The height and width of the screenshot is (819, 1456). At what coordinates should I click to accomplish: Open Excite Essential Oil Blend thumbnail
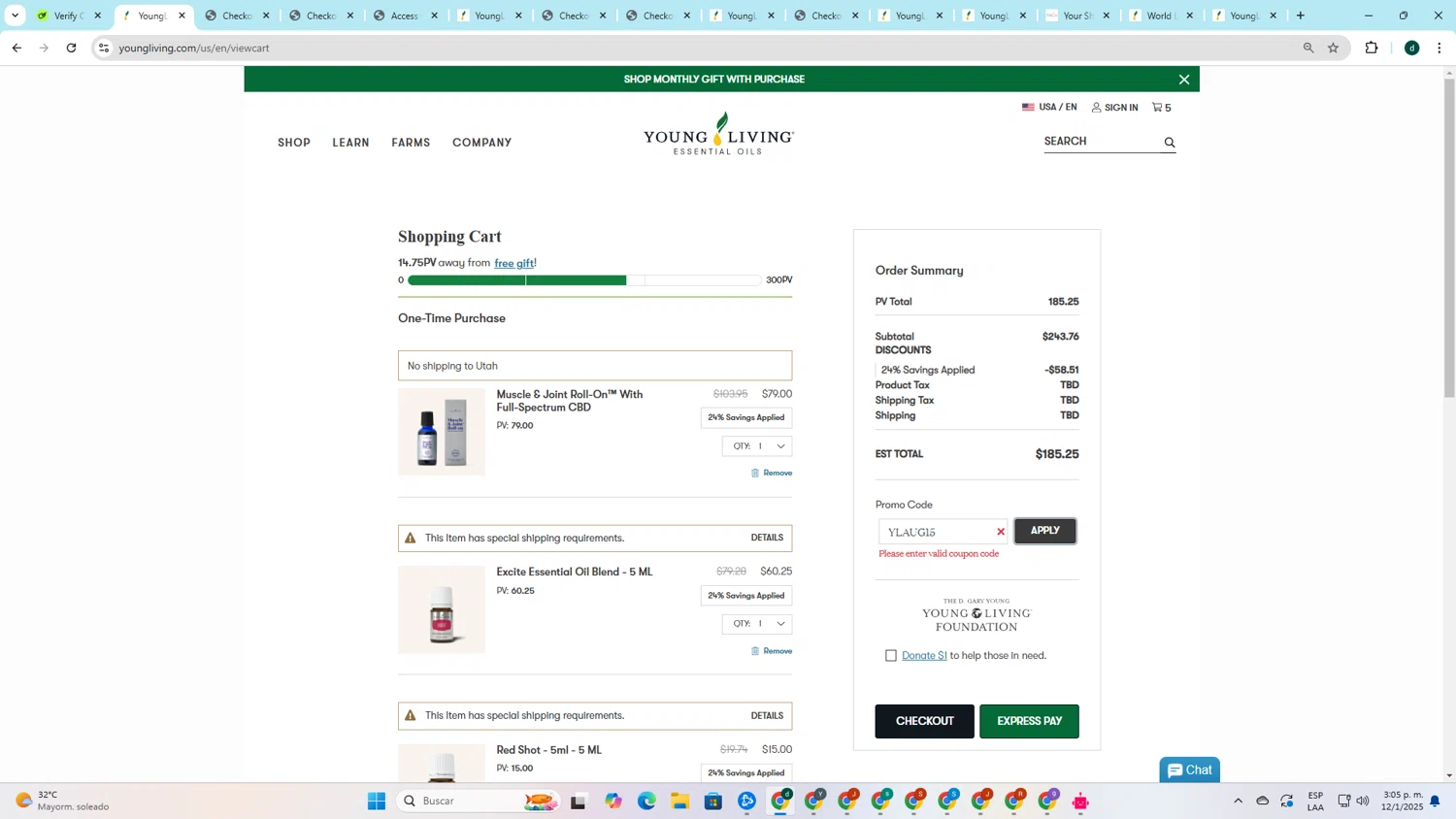pos(442,609)
